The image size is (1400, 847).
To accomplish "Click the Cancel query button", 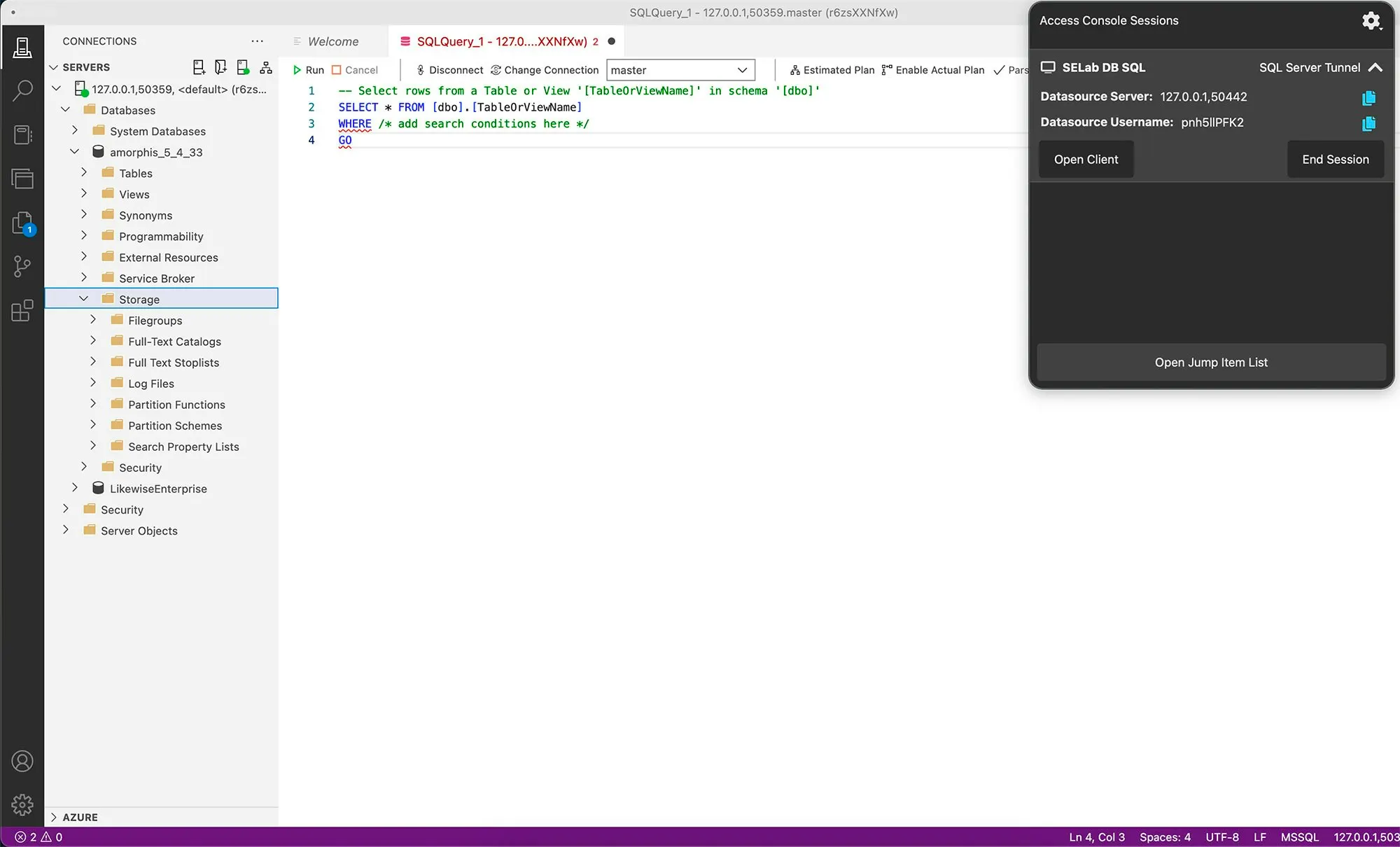I will (355, 70).
